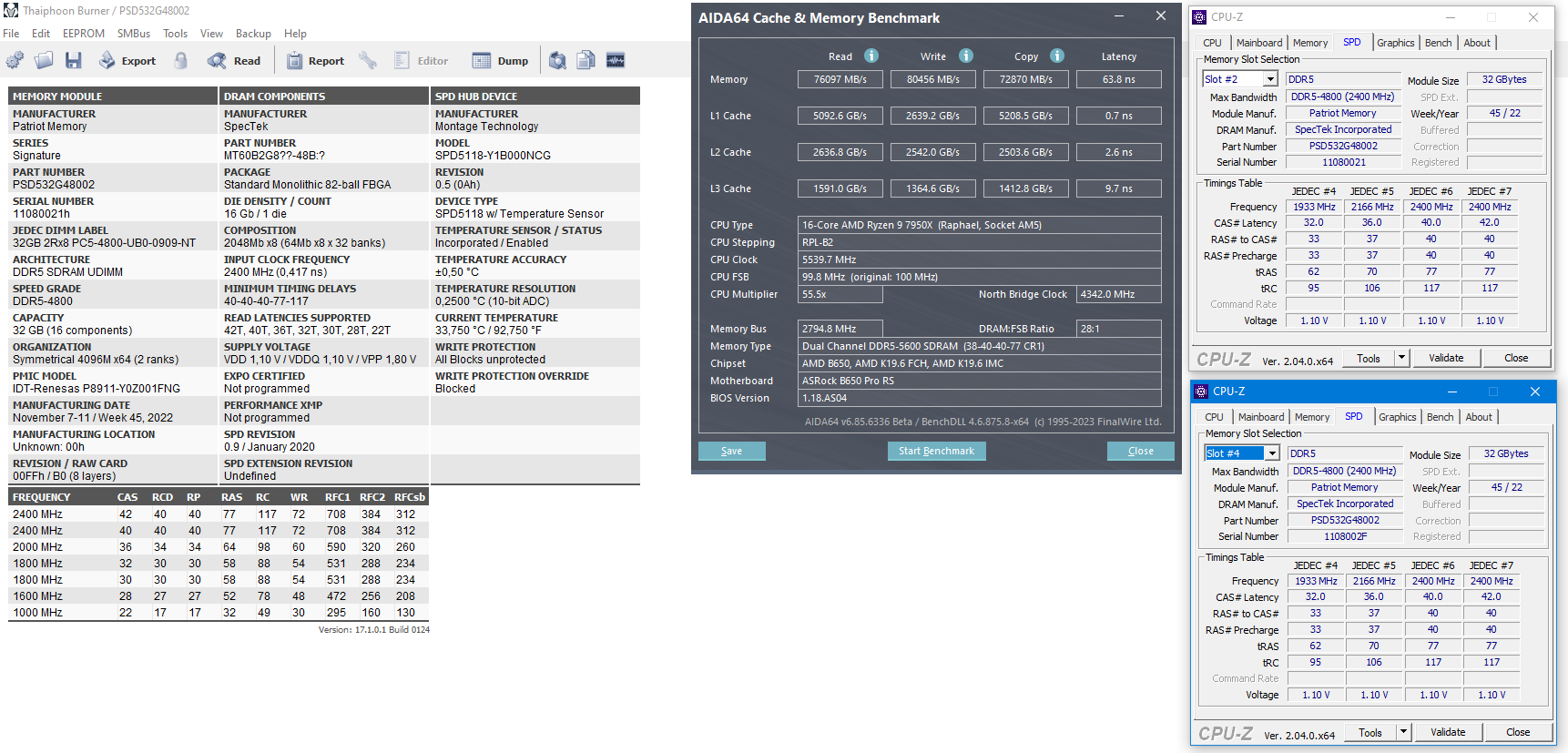Click the SPD5118-Y1B000NCG model text
This screenshot has height=753, width=1568.
coord(493,156)
